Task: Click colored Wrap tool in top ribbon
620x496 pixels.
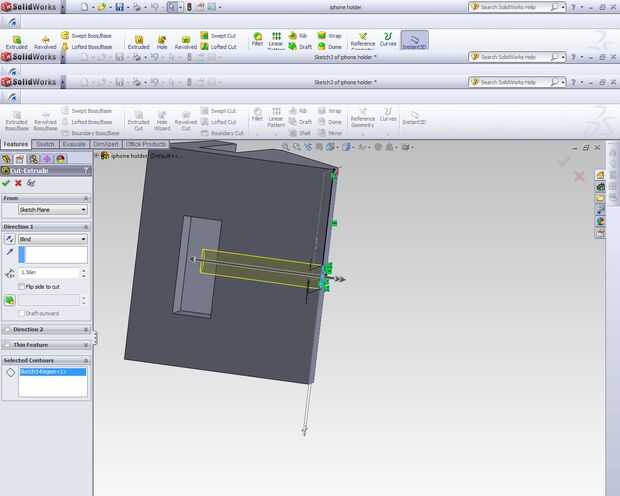Action: [329, 36]
